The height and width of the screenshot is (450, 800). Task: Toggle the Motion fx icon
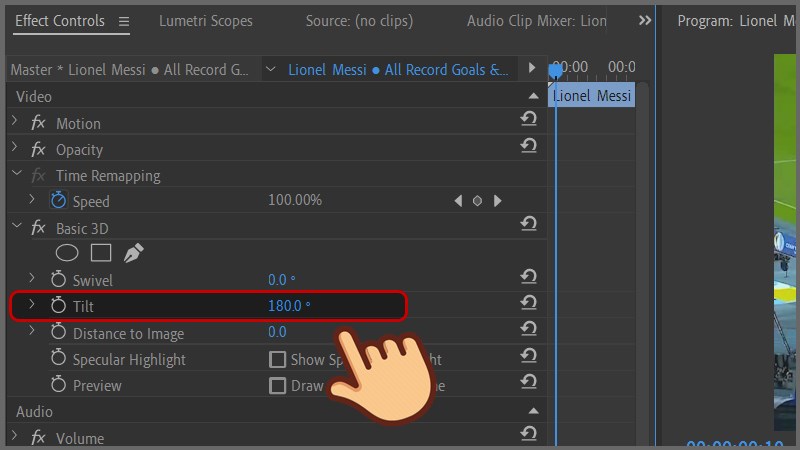pyautogui.click(x=38, y=122)
